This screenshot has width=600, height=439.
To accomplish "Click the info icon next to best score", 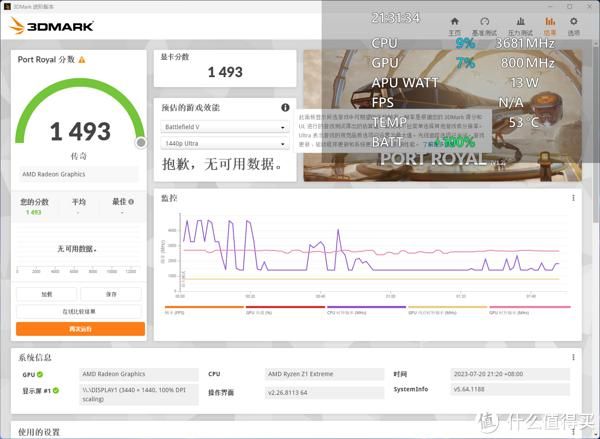I will click(x=131, y=201).
